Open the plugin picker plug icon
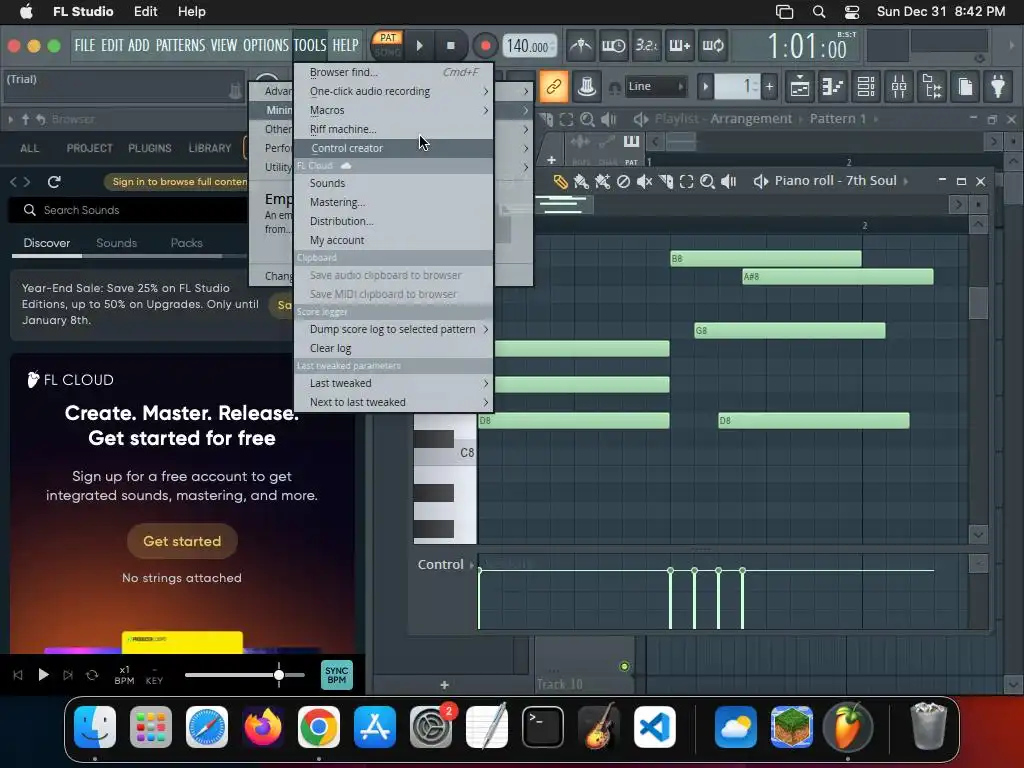 (x=999, y=86)
